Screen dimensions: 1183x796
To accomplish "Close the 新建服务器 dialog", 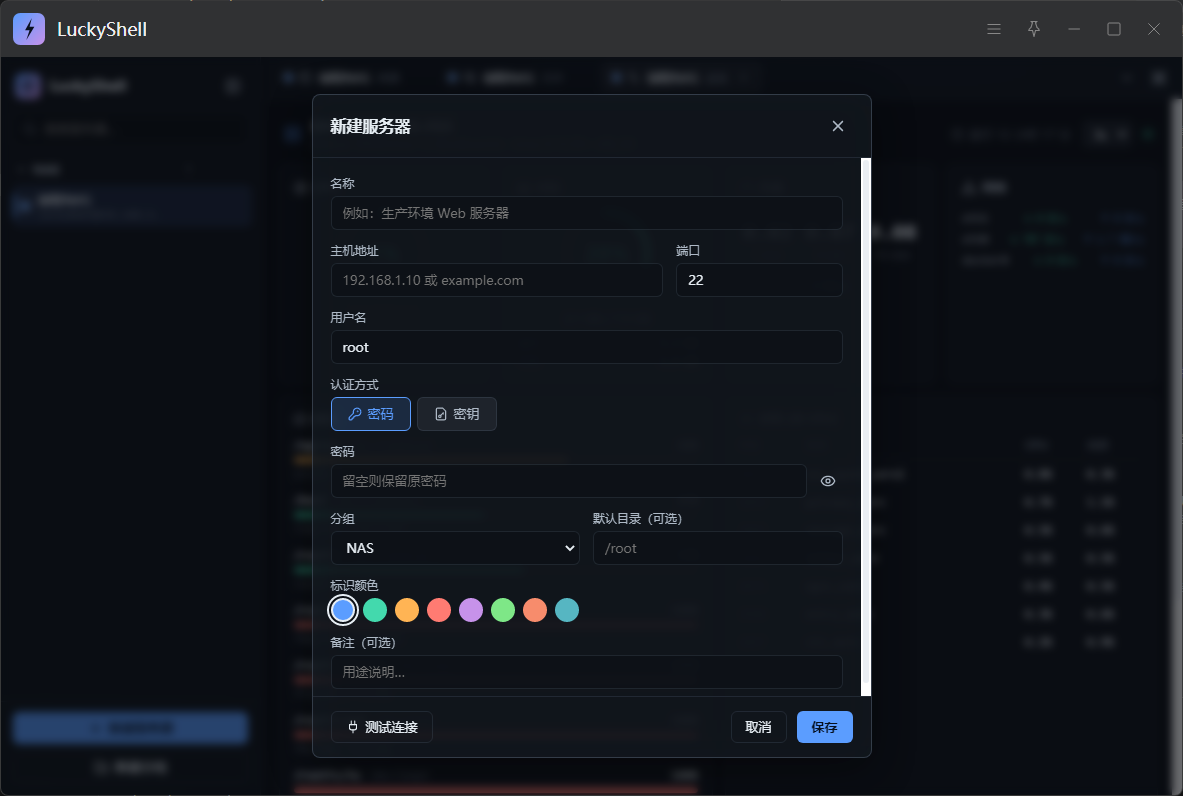I will pyautogui.click(x=837, y=126).
